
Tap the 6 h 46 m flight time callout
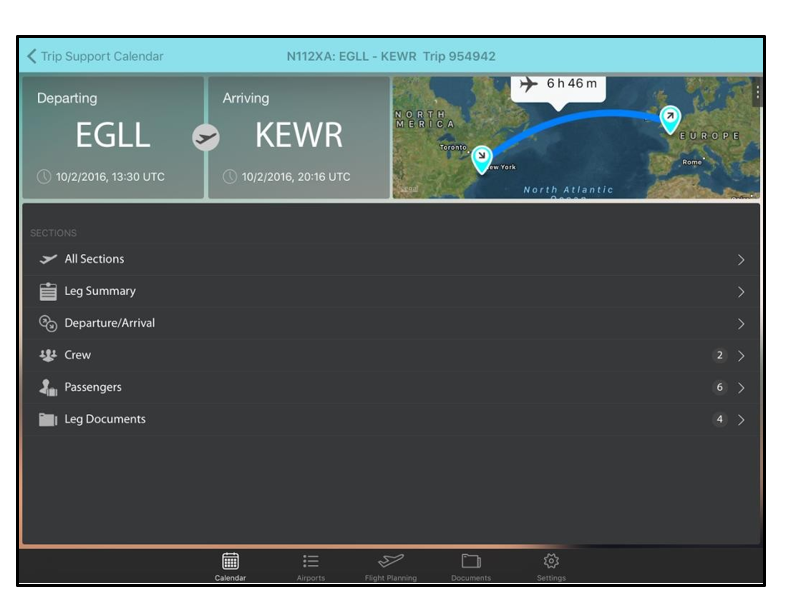pyautogui.click(x=558, y=85)
